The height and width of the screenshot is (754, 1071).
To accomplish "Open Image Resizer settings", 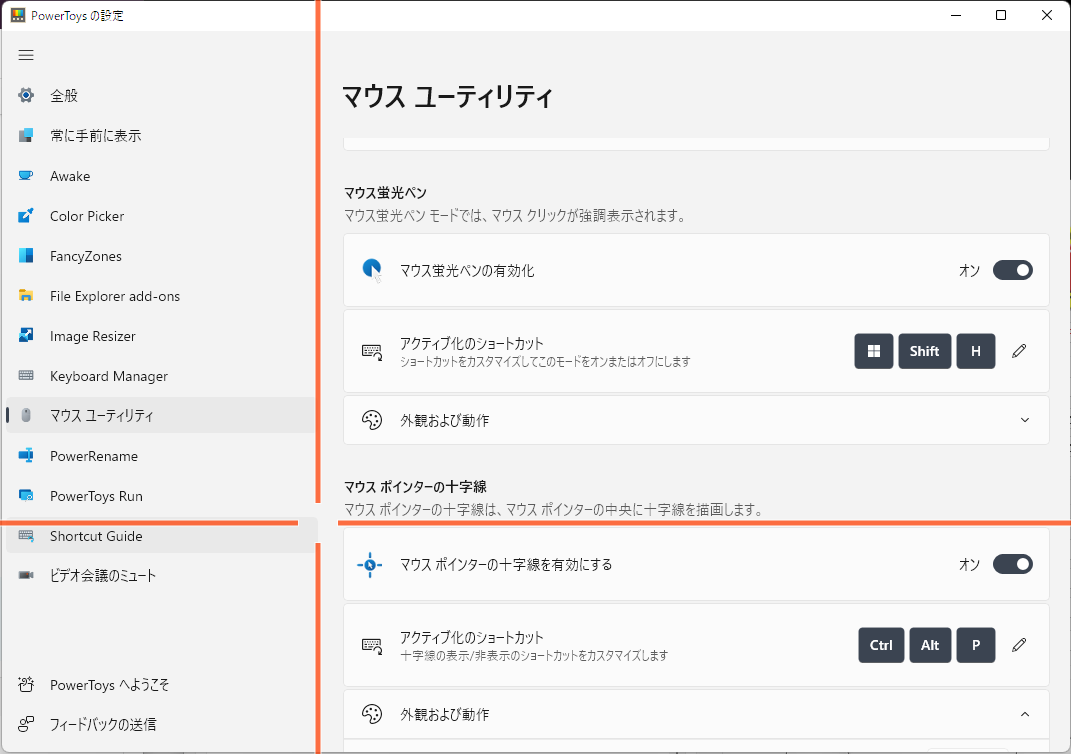I will pyautogui.click(x=161, y=335).
